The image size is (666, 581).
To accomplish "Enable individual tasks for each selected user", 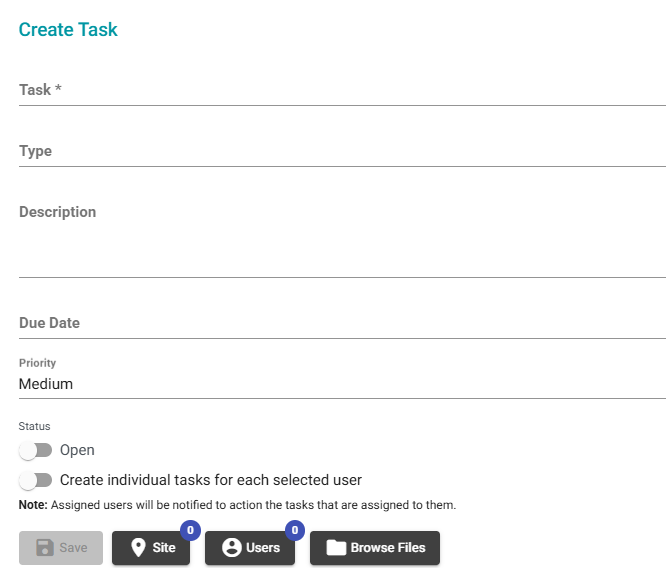I will tap(35, 480).
